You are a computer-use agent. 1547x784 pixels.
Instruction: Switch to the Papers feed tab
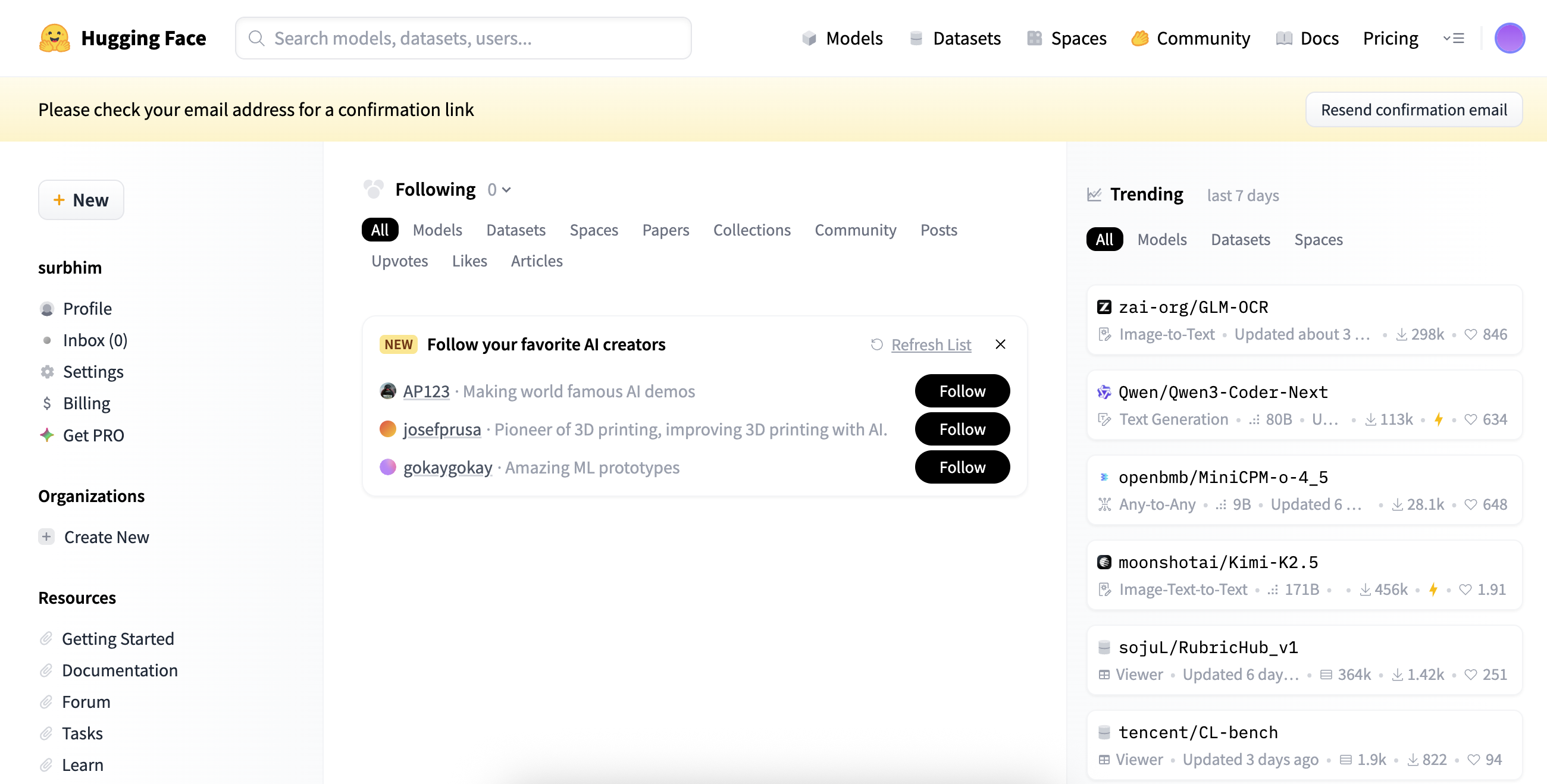pos(665,230)
